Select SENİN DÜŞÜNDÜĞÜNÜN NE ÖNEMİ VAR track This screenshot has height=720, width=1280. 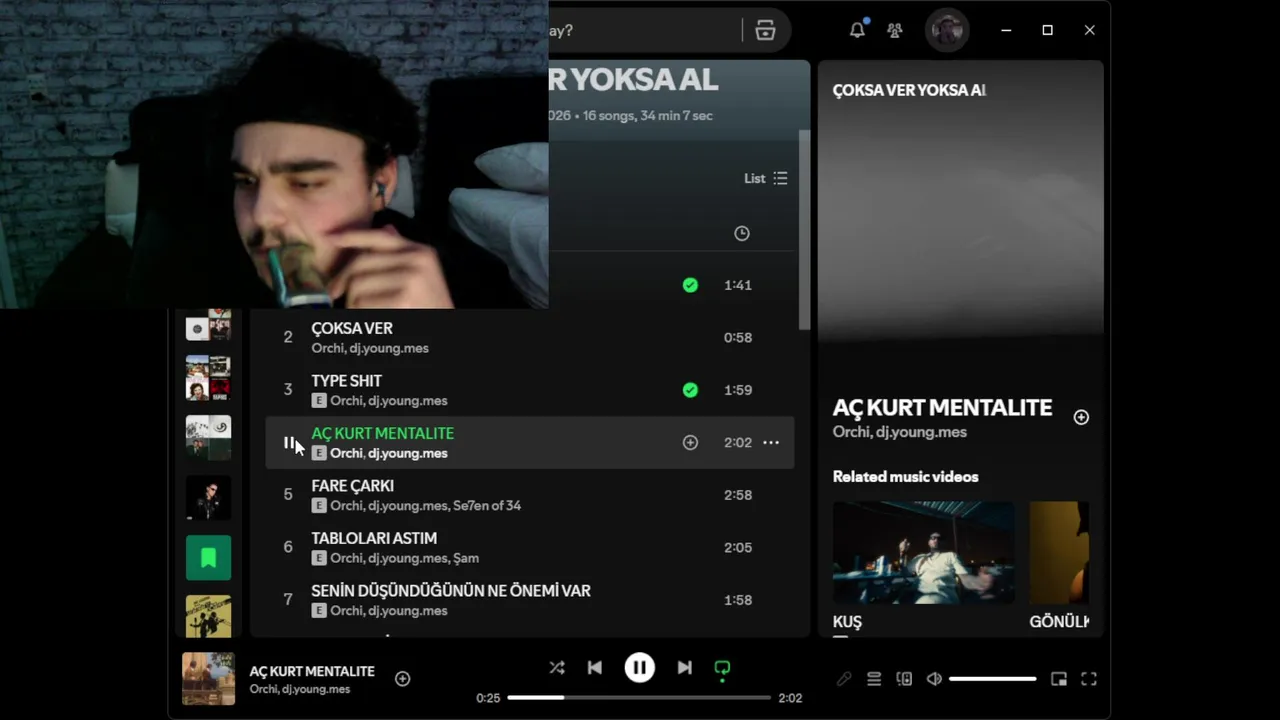(451, 591)
